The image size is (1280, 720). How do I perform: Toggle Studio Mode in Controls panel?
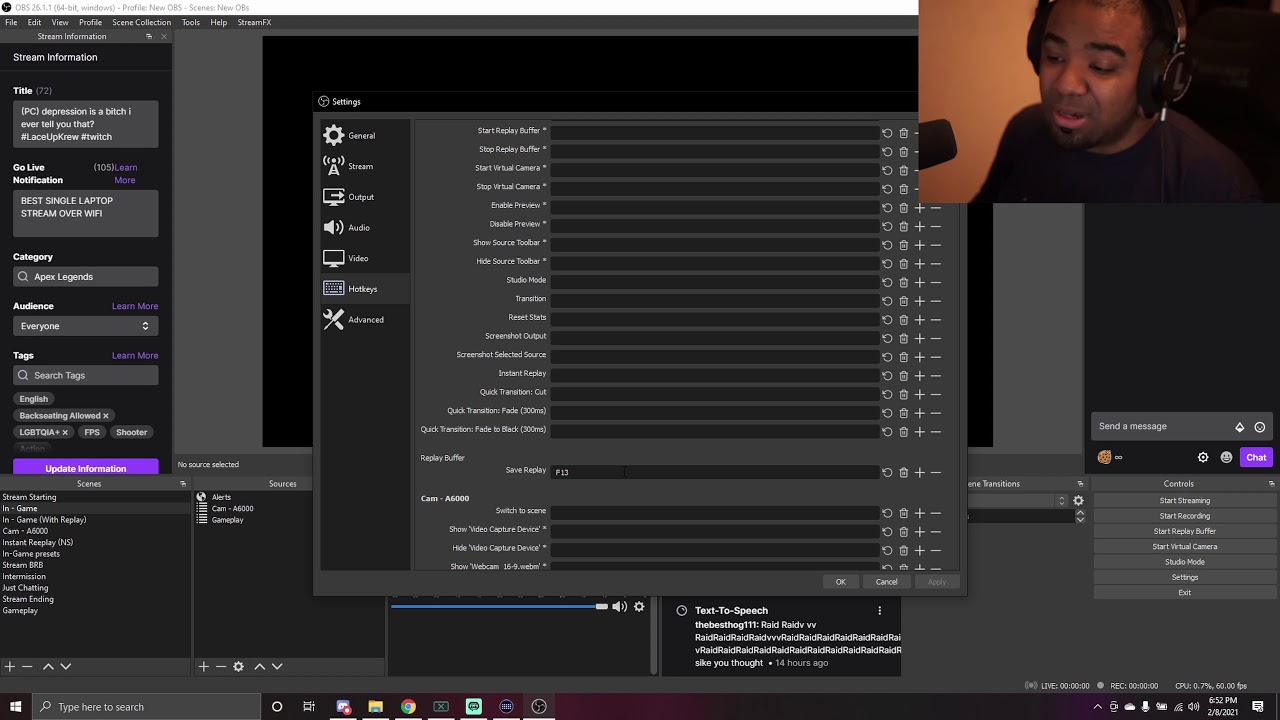(1185, 562)
